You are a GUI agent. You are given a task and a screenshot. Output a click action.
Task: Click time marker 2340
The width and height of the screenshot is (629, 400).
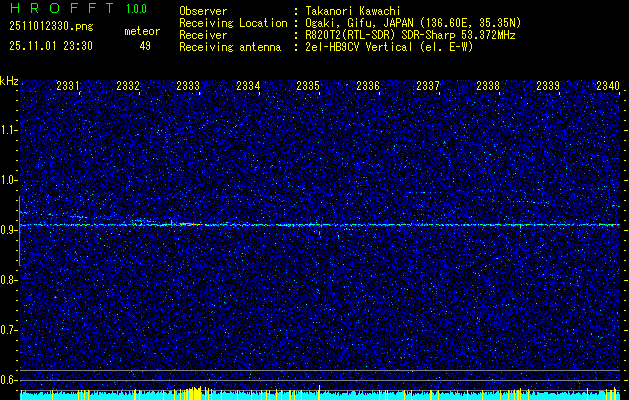point(608,85)
